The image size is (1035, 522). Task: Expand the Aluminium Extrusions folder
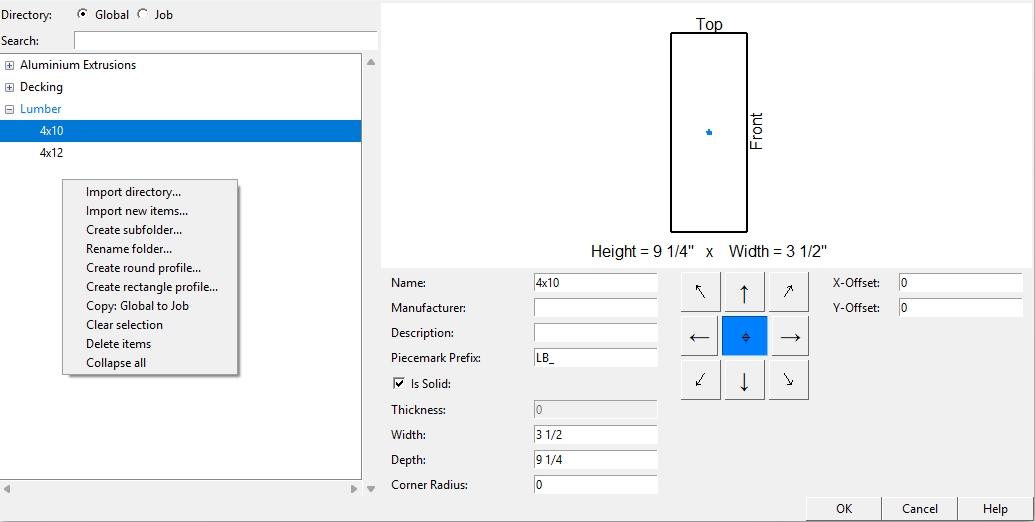coord(10,65)
